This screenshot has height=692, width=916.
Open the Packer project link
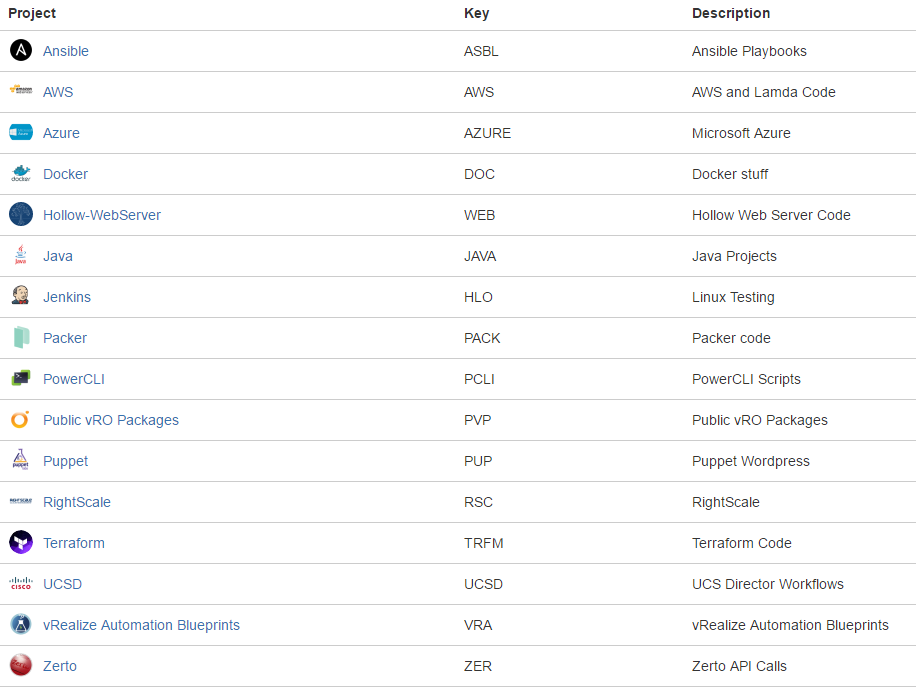(x=65, y=338)
